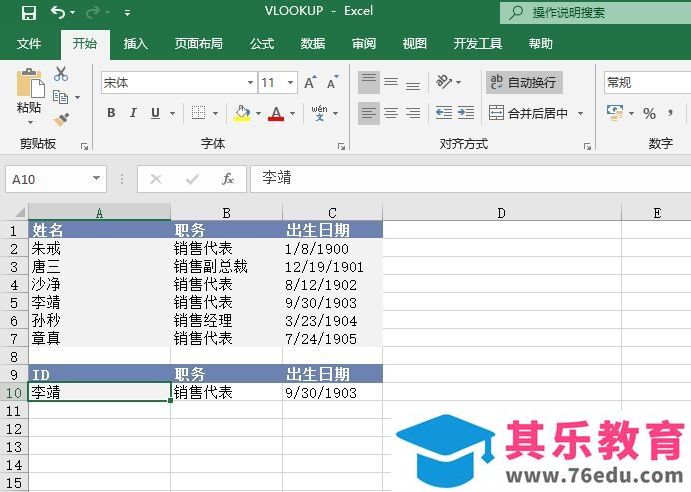Image resolution: width=691 pixels, height=492 pixels.
Task: Switch to the 公式 ribbon tab
Action: tap(262, 43)
